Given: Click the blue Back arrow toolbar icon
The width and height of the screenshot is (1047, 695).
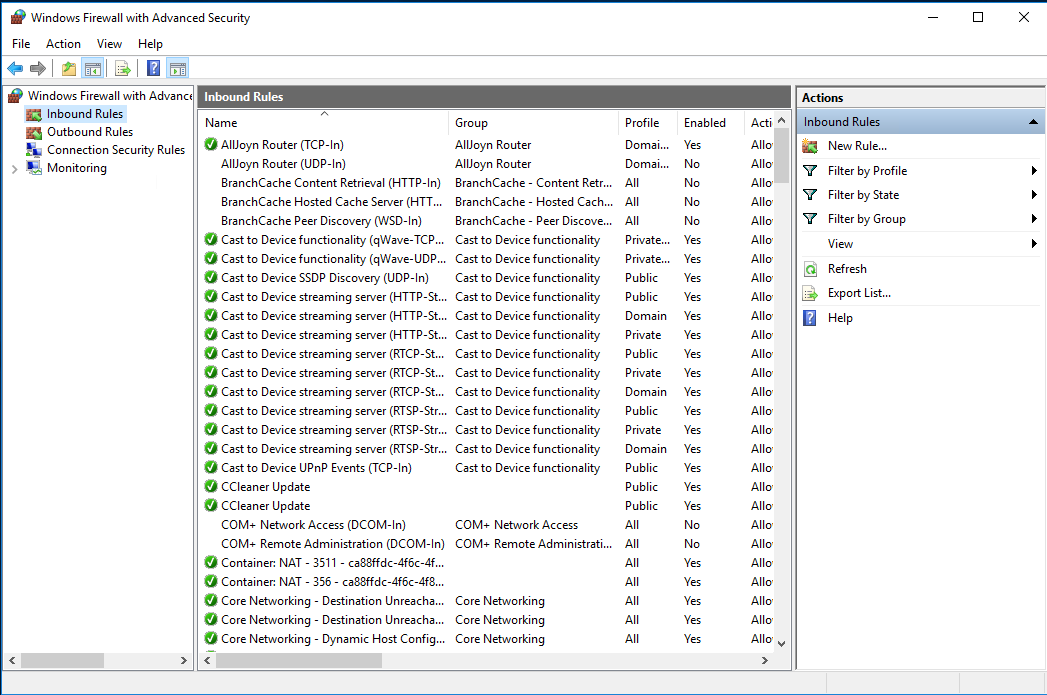Looking at the screenshot, I should tap(15, 68).
